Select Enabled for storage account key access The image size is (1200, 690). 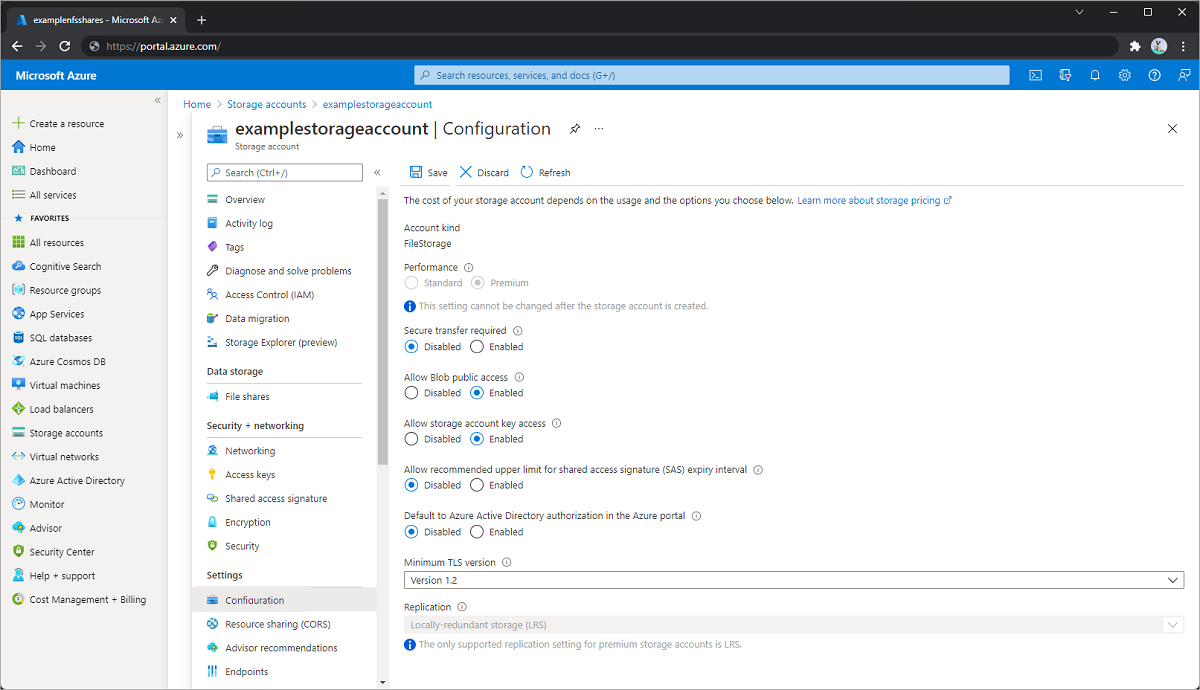coord(477,439)
